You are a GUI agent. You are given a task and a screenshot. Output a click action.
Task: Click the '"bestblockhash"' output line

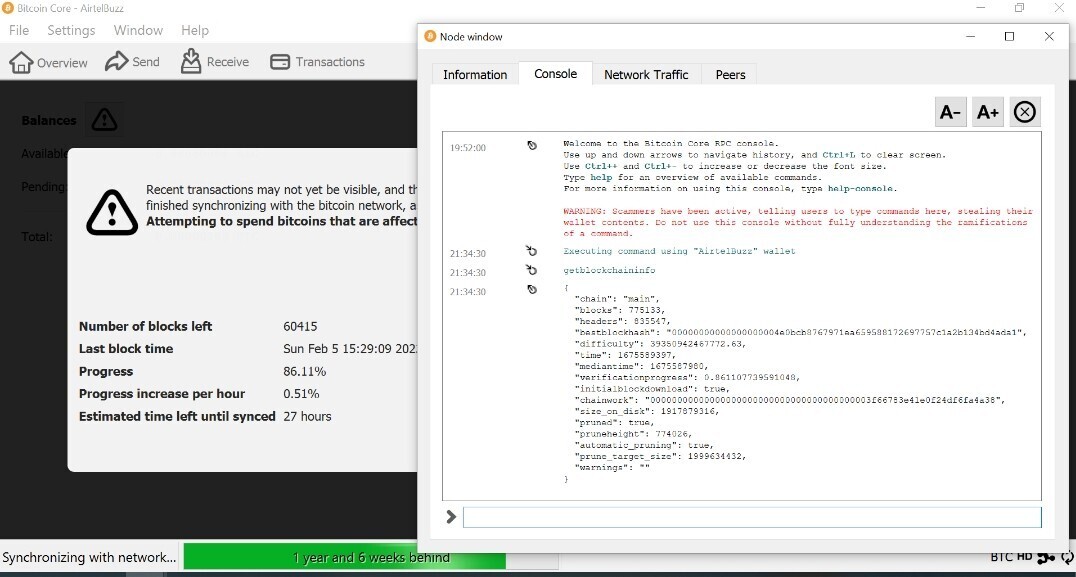tap(800, 333)
